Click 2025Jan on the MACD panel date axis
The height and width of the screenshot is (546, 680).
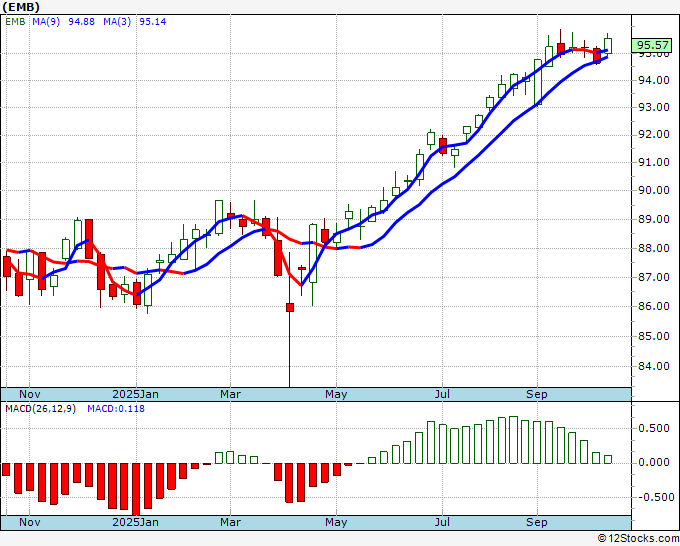point(135,522)
